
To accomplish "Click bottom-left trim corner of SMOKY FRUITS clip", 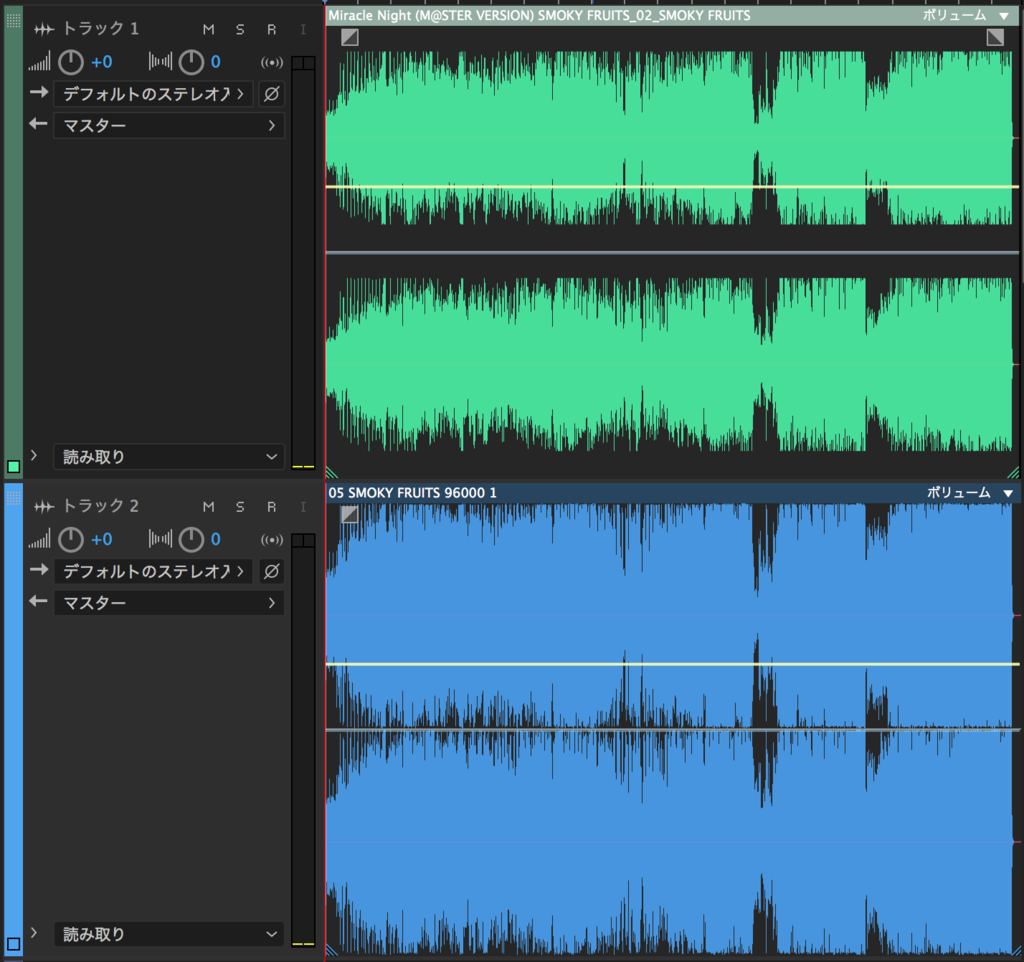I will click(x=331, y=950).
